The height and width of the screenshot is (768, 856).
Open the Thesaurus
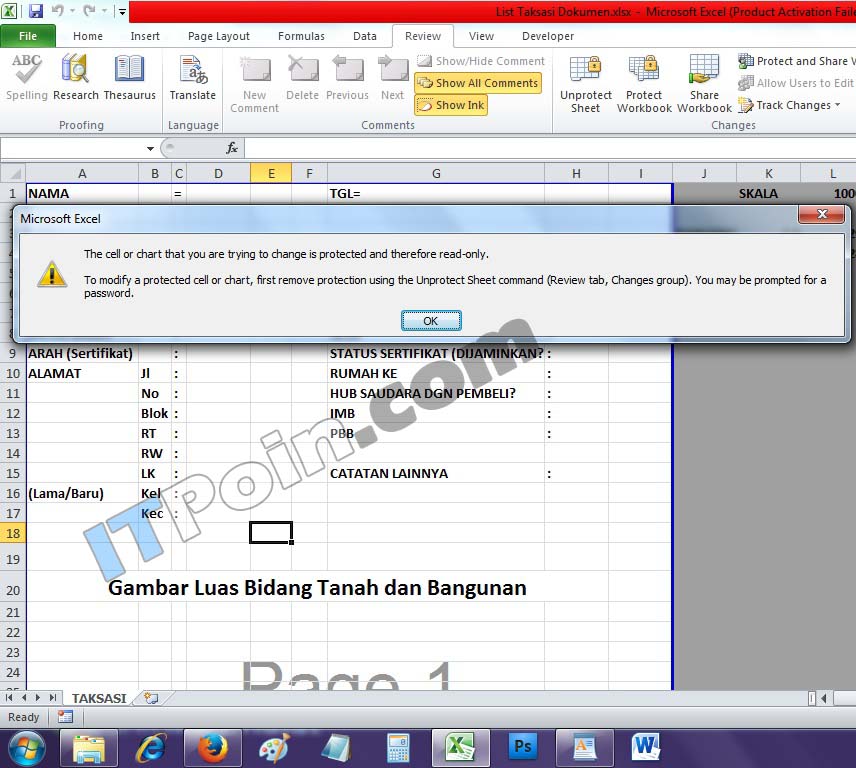[x=129, y=77]
